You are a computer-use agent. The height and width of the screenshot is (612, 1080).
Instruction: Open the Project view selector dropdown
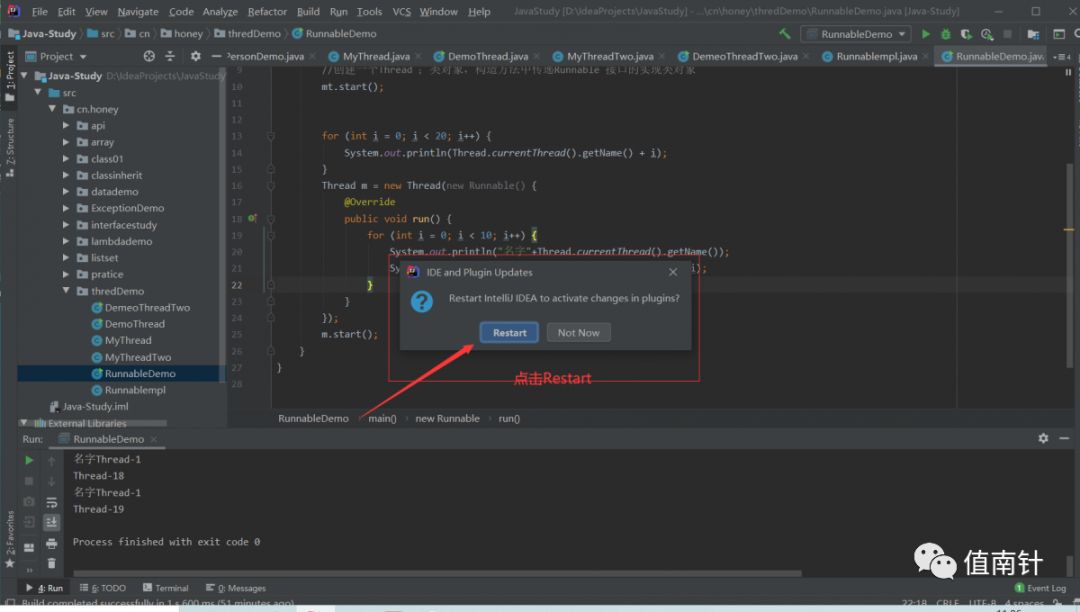pyautogui.click(x=56, y=56)
